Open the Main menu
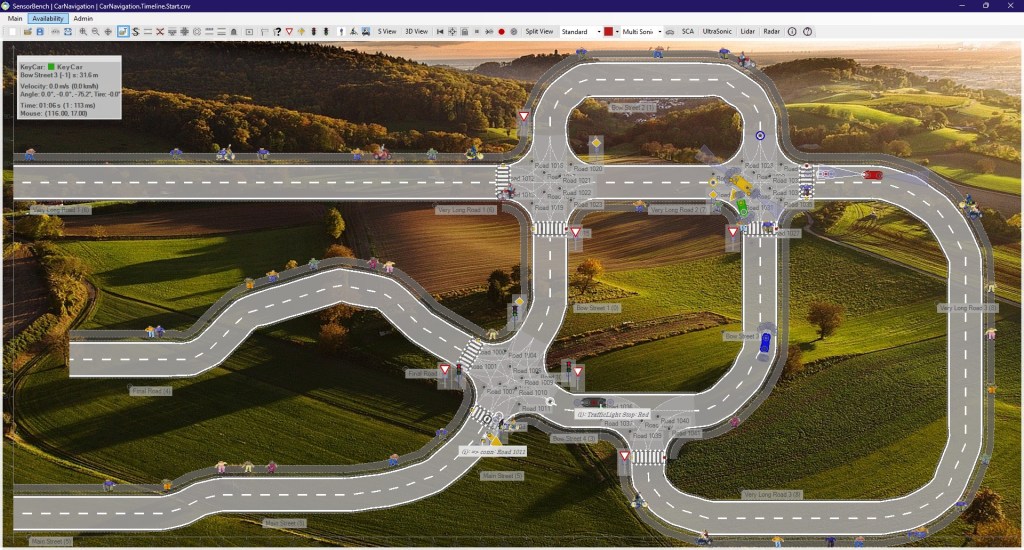The image size is (1024, 550). [15, 19]
